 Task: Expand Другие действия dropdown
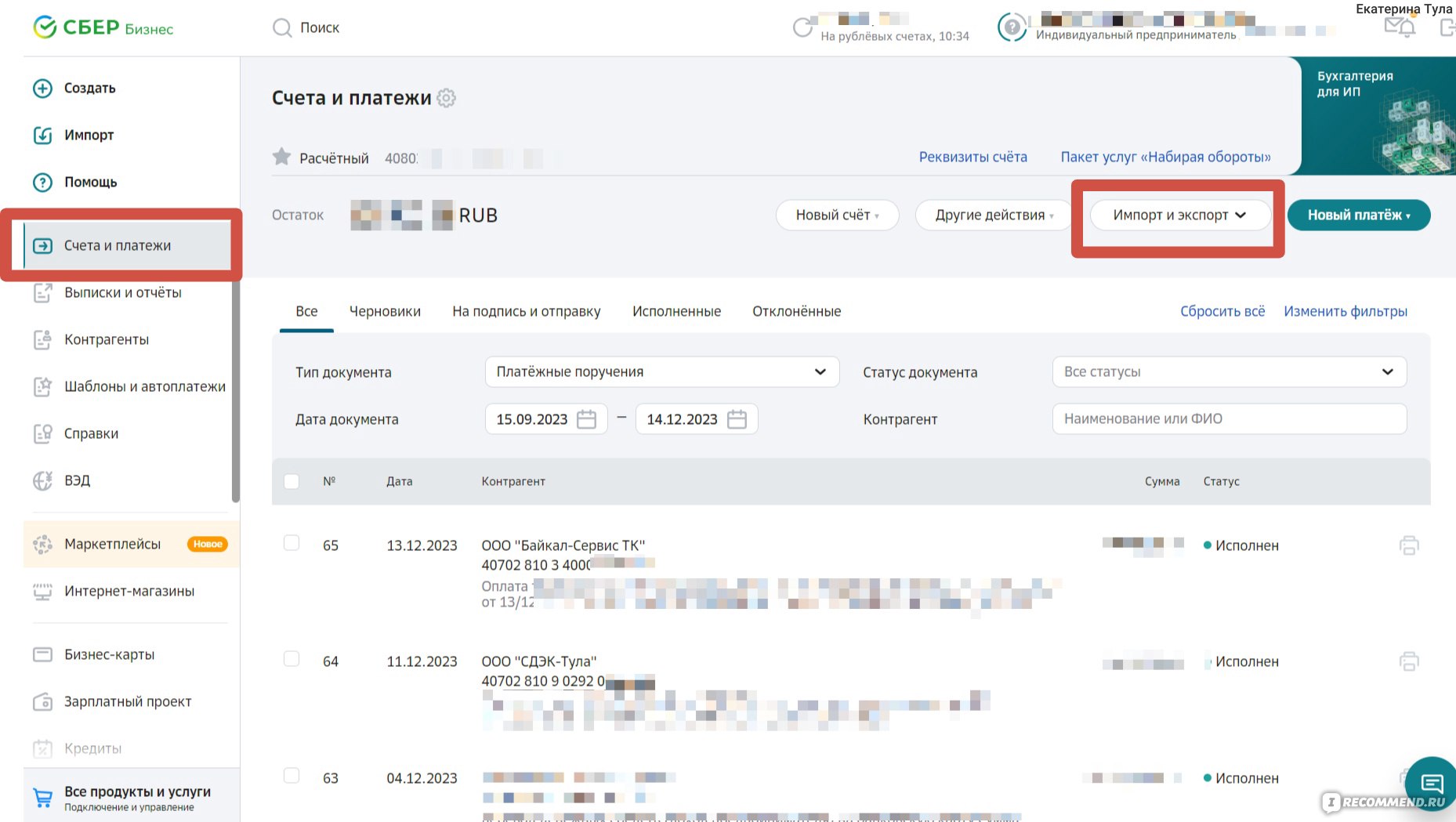pyautogui.click(x=994, y=215)
